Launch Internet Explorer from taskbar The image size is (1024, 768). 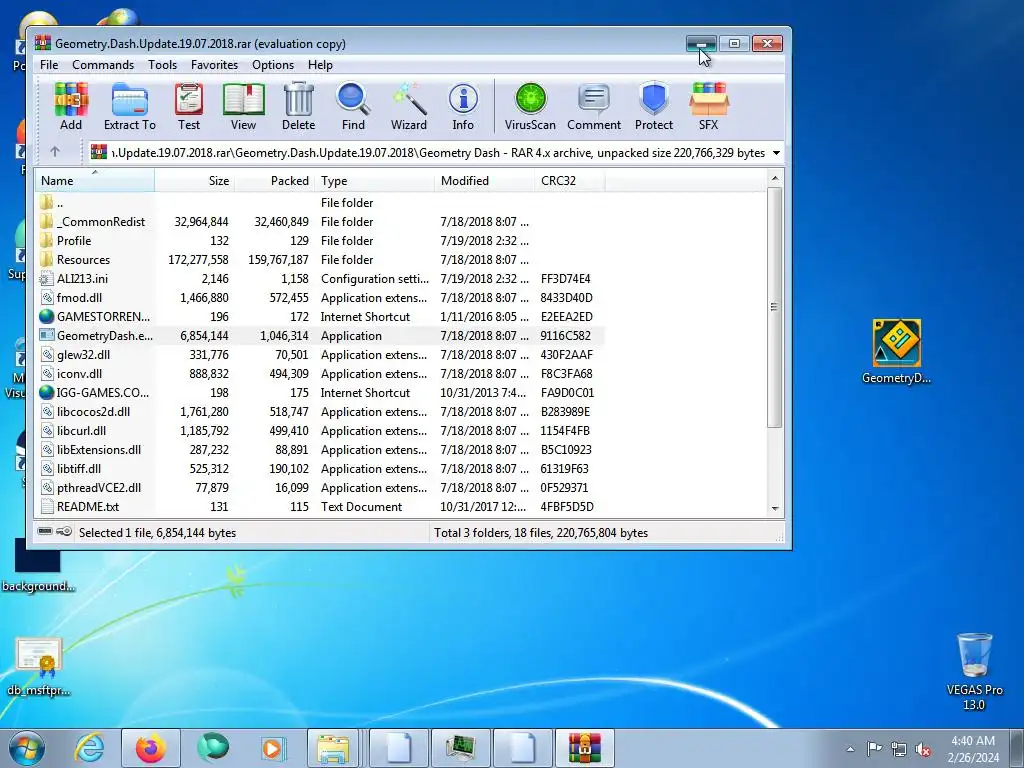(x=89, y=748)
